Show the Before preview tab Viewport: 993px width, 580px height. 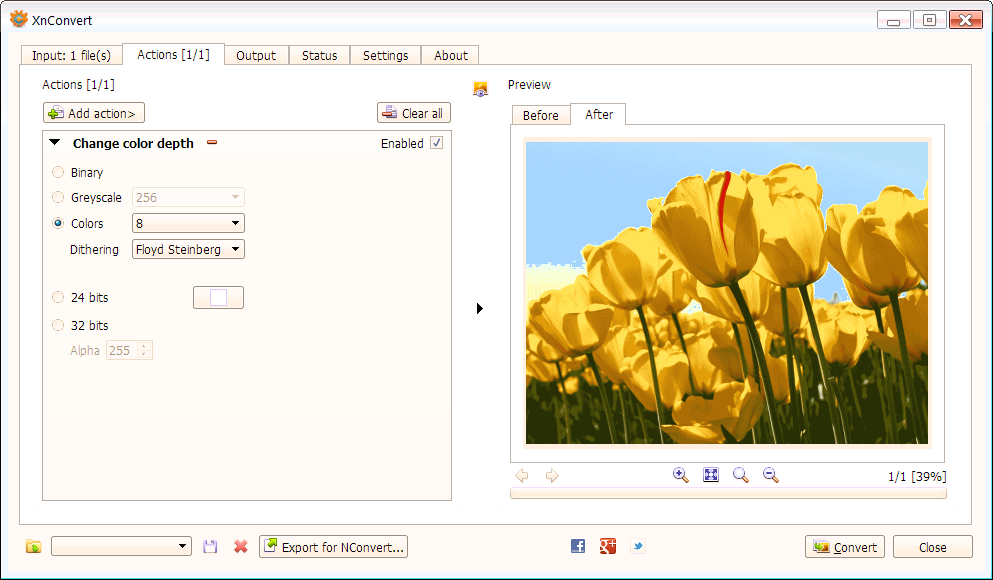(x=540, y=115)
